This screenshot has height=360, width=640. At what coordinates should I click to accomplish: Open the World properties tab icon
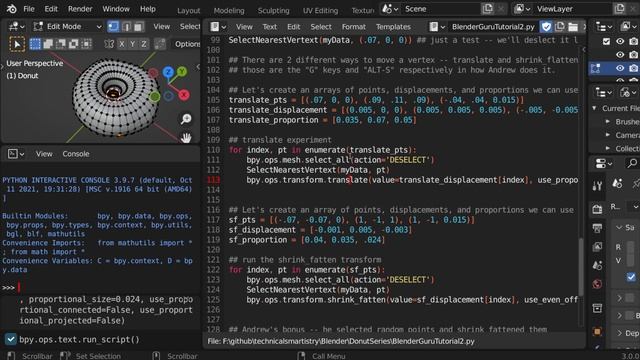click(x=597, y=284)
